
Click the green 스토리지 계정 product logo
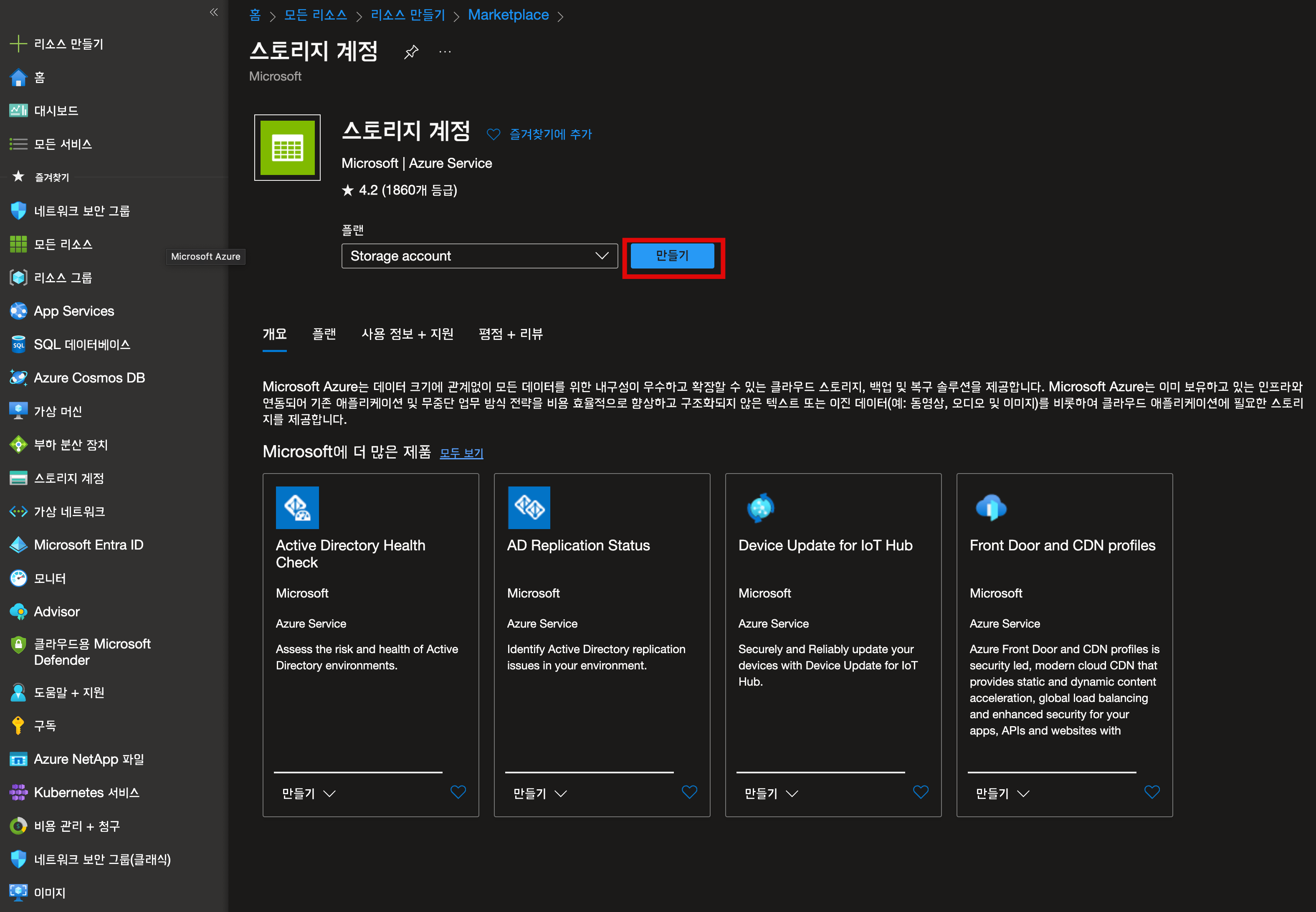(x=287, y=147)
